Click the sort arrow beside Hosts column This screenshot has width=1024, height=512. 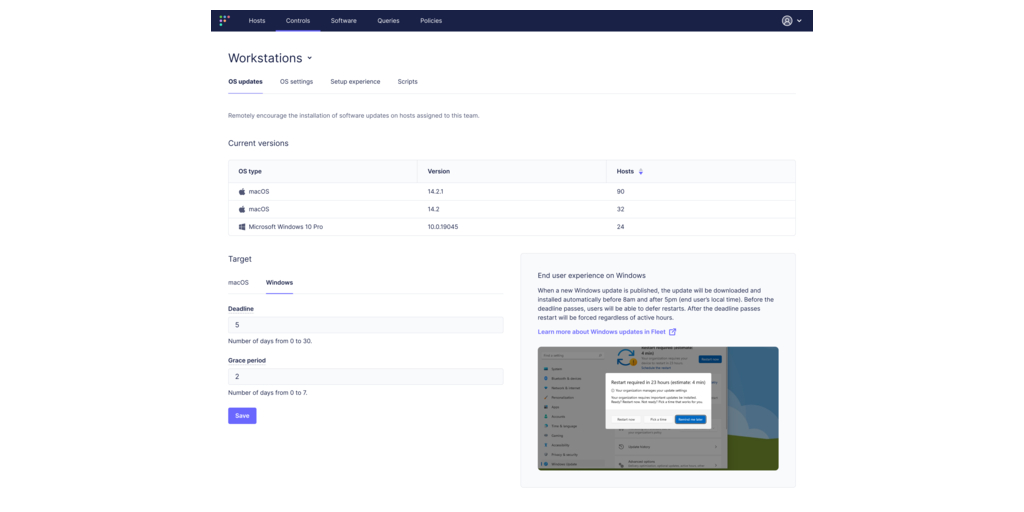pos(641,172)
